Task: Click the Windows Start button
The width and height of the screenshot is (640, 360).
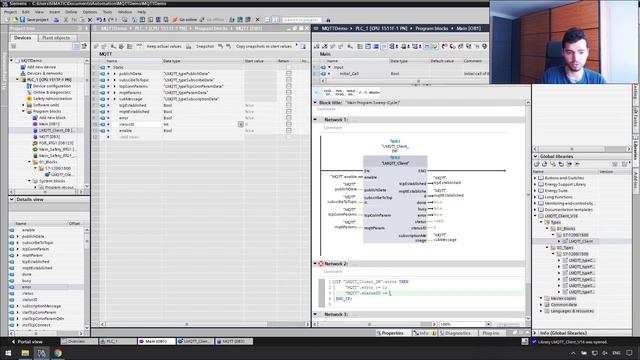Action: point(8,353)
